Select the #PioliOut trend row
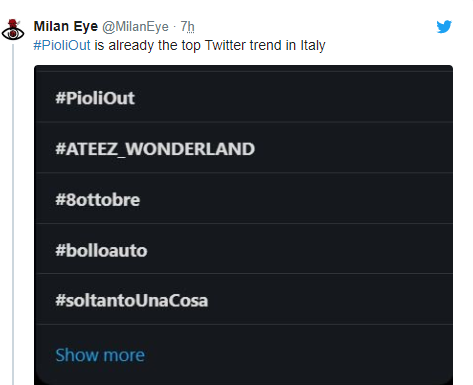 (x=244, y=98)
